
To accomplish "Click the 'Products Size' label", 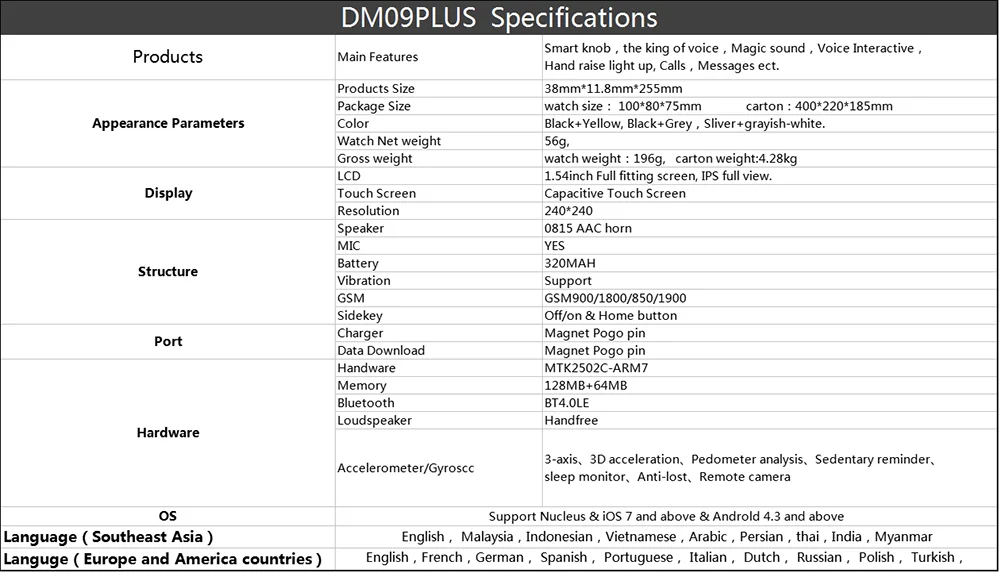I will click(376, 89).
